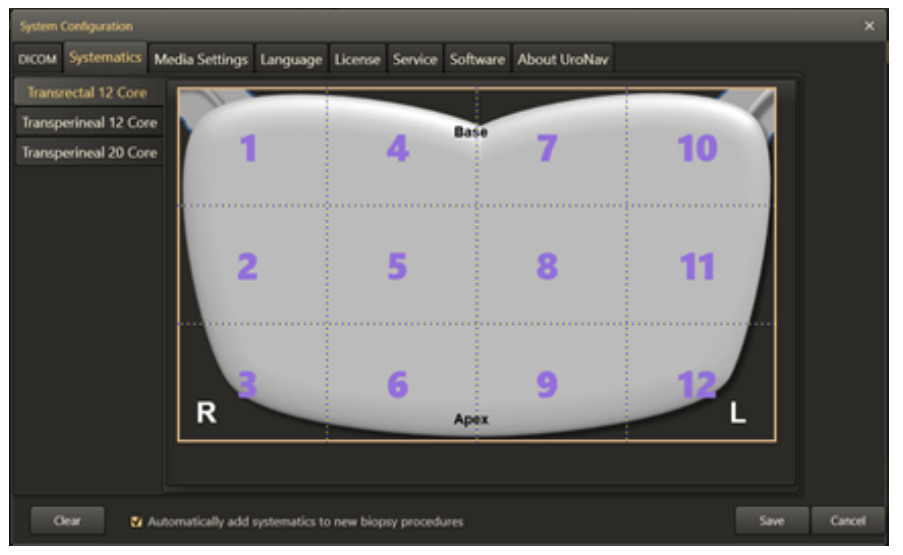The image size is (903, 555).
Task: Select biopsy core 6 on prostate map
Action: click(397, 385)
